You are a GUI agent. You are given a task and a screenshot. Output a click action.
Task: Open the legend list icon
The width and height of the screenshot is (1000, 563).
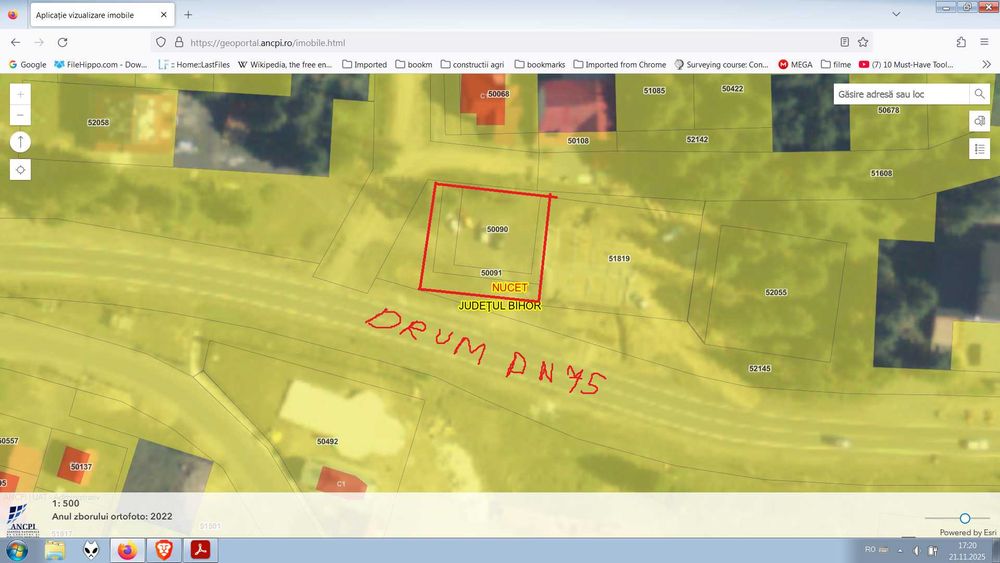coord(979,149)
